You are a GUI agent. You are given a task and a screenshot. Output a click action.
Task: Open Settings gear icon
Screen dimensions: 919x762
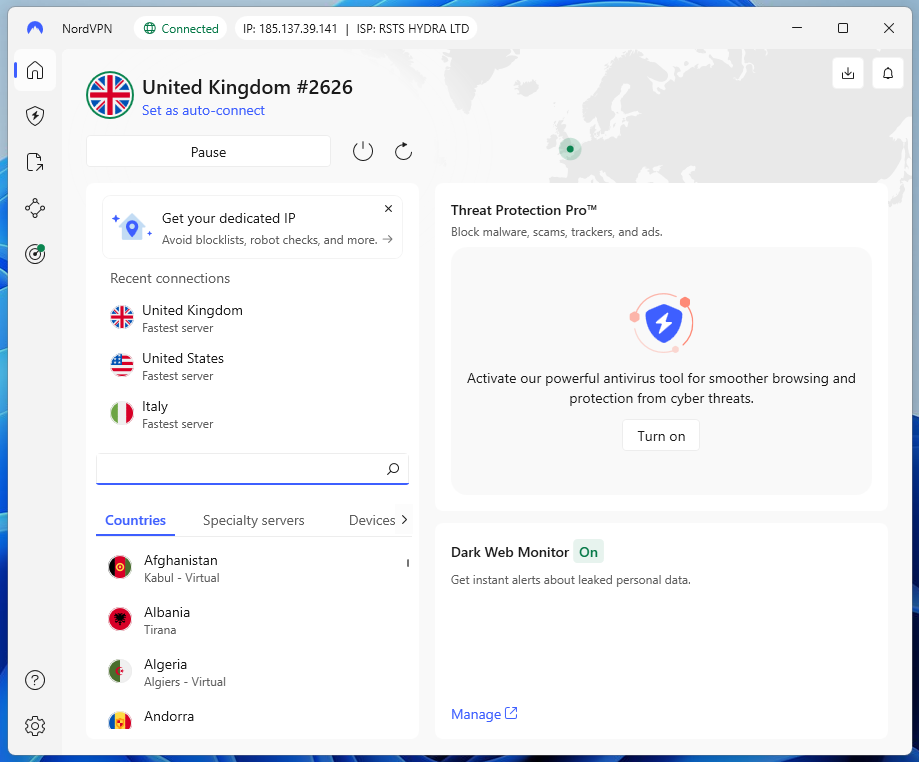(x=35, y=726)
